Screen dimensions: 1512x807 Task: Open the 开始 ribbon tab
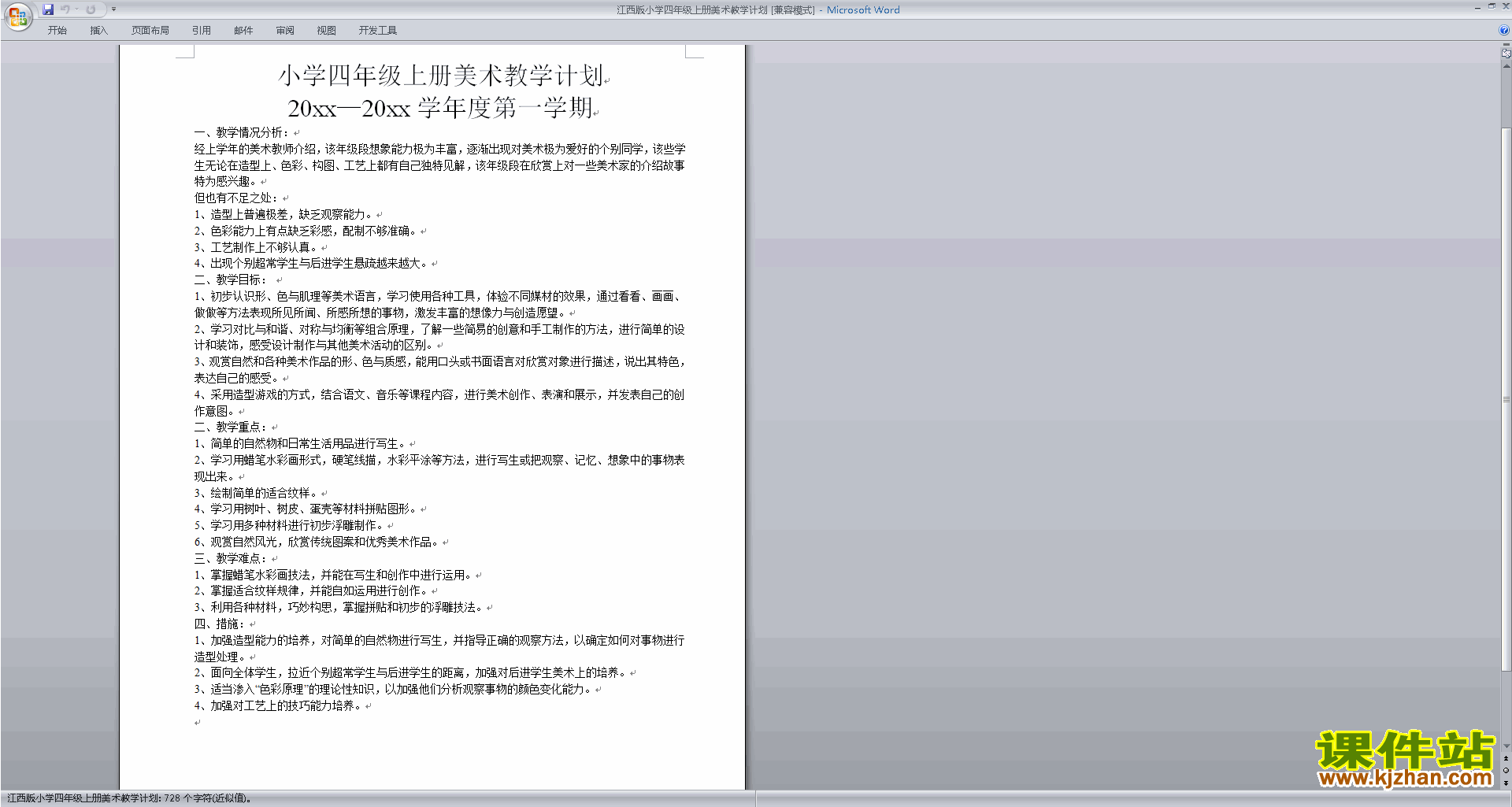click(x=57, y=30)
